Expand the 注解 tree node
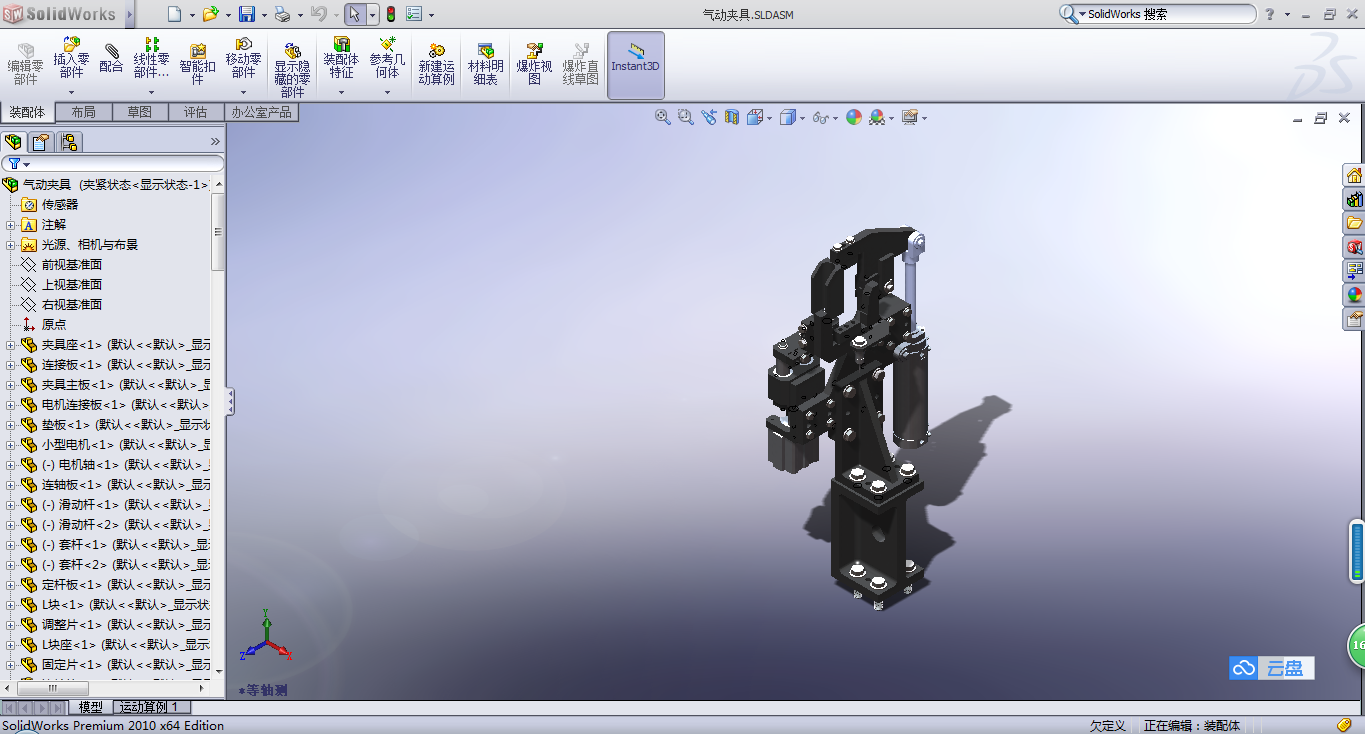This screenshot has width=1365, height=734. click(11, 224)
